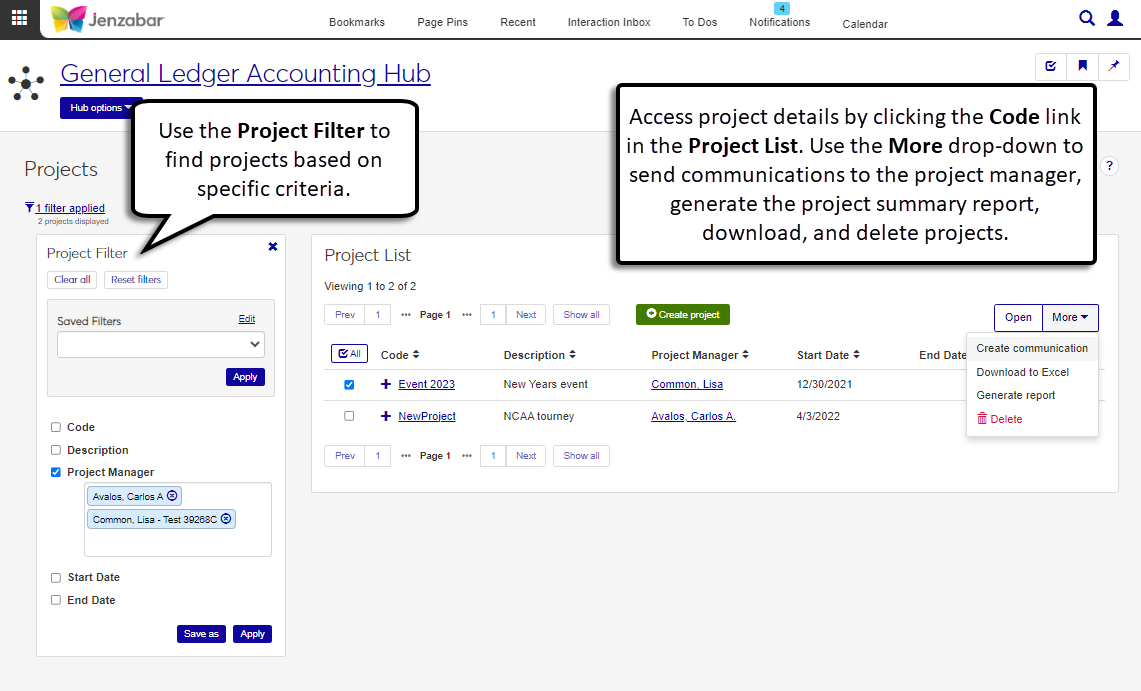This screenshot has height=691, width=1141.
Task: Click the hub network icon beside the title
Action: point(26,84)
